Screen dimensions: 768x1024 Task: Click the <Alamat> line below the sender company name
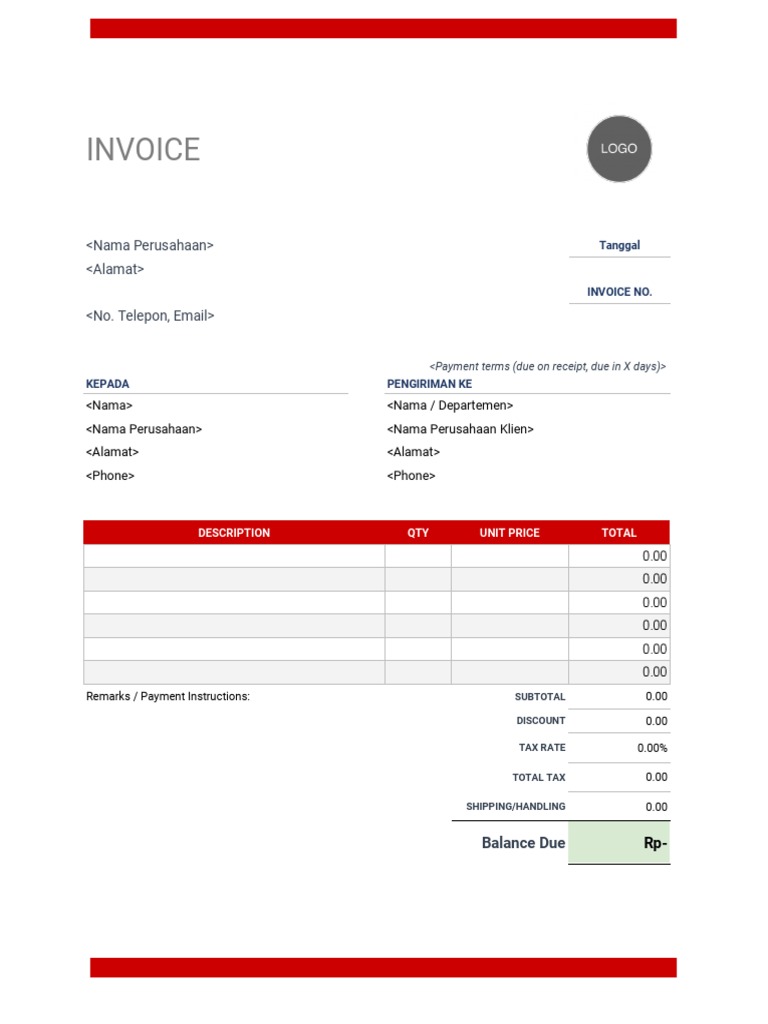115,269
